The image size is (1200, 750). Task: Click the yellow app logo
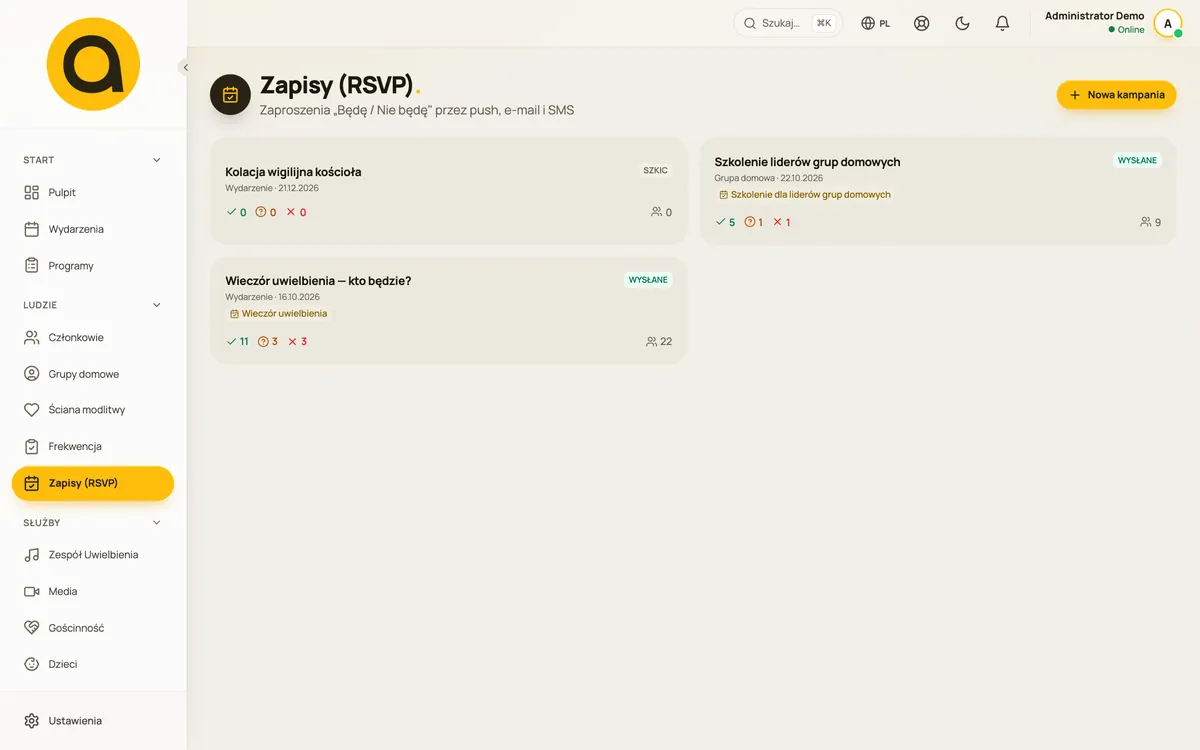click(93, 64)
